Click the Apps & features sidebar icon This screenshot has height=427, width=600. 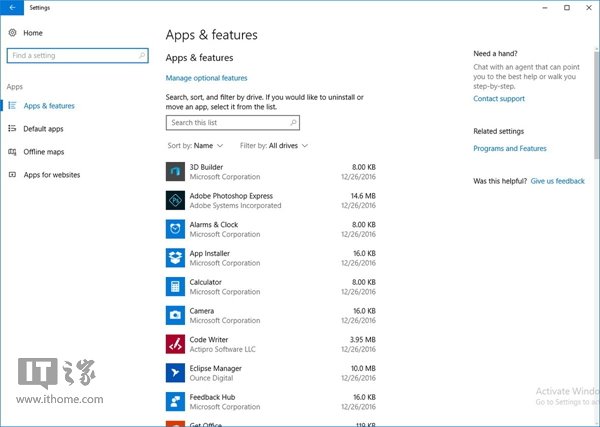point(12,106)
